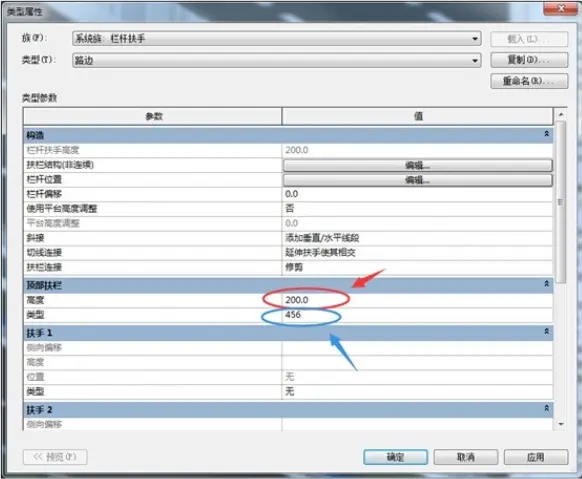Open the 类型 type dropdown showing 路边

(x=277, y=60)
